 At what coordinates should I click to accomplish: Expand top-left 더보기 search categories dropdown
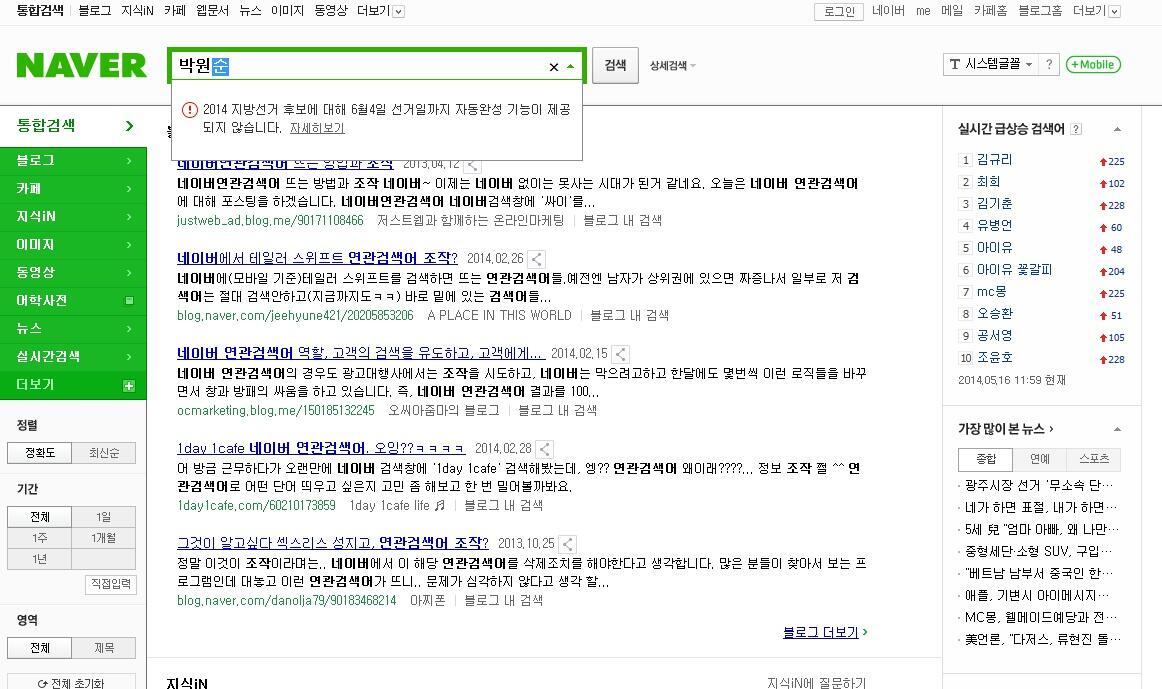pyautogui.click(x=380, y=11)
